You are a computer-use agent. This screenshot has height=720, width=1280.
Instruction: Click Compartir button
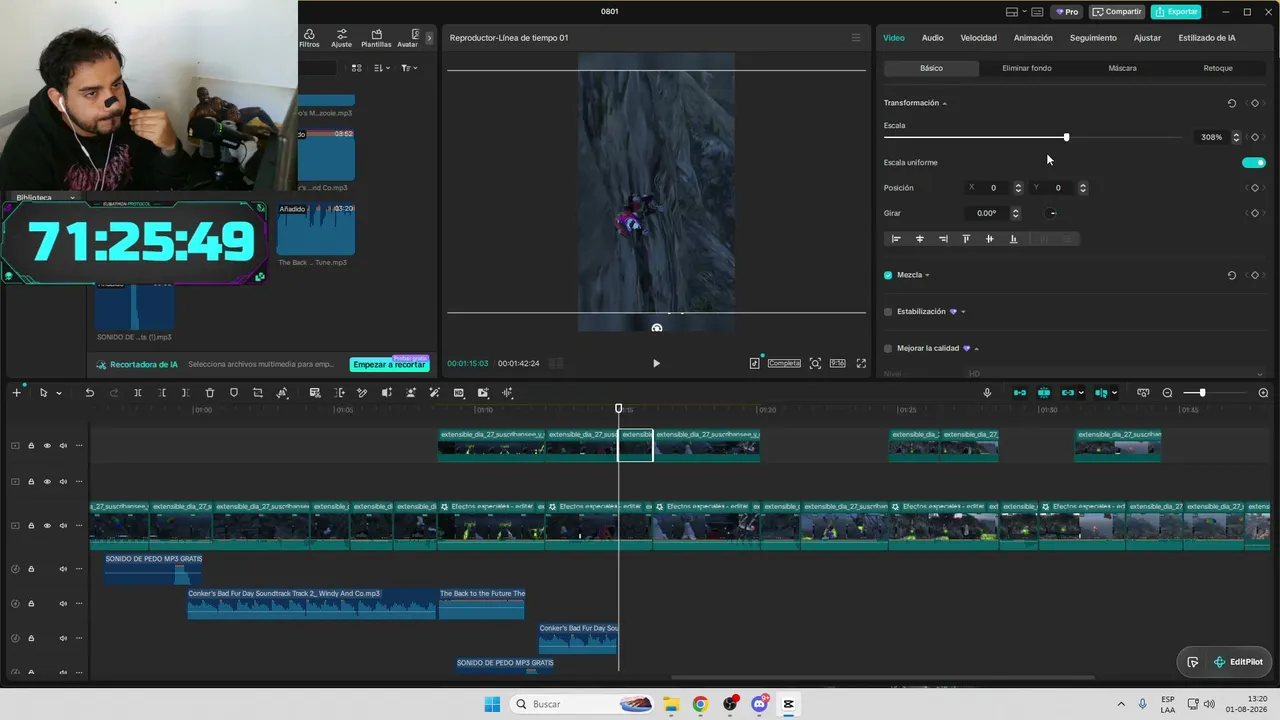pyautogui.click(x=1117, y=12)
